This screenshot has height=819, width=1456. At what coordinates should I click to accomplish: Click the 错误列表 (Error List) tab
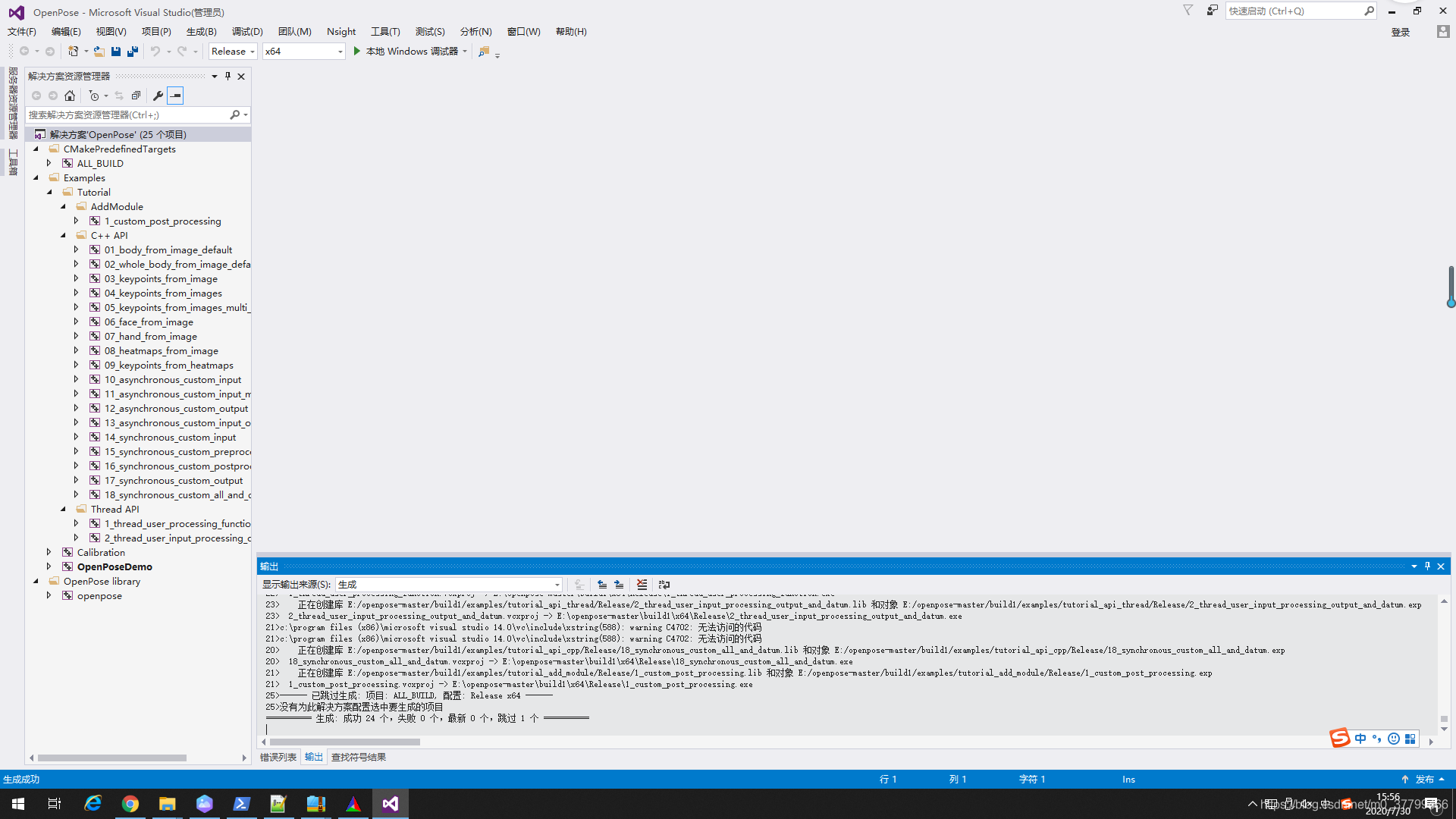coord(278,756)
